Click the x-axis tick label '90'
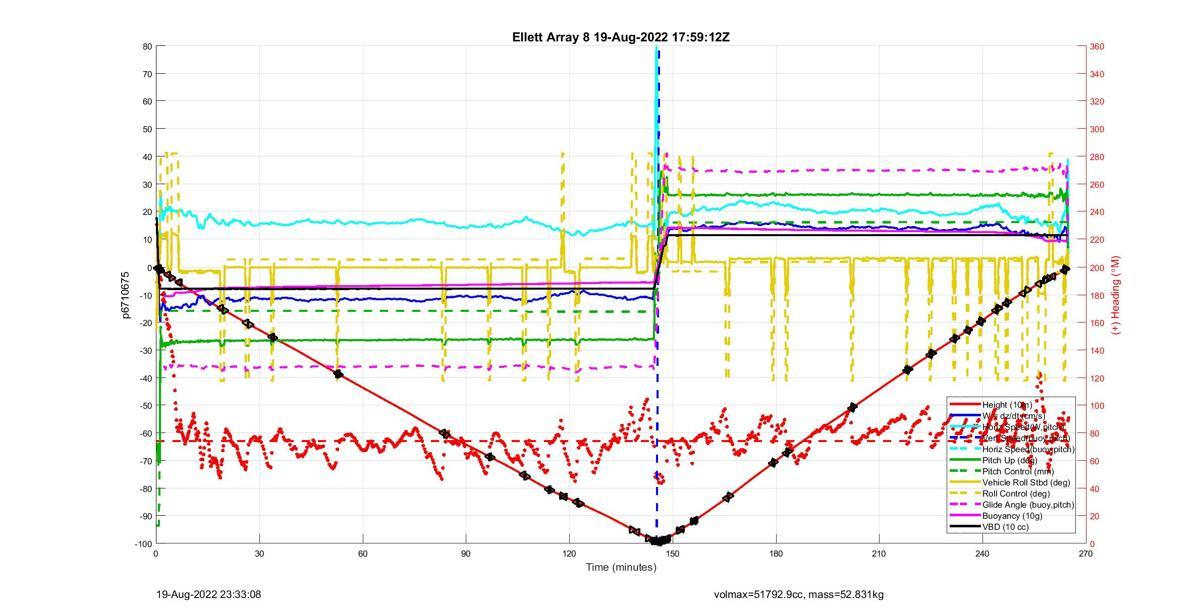Image resolution: width=1200 pixels, height=611 pixels. click(x=466, y=553)
